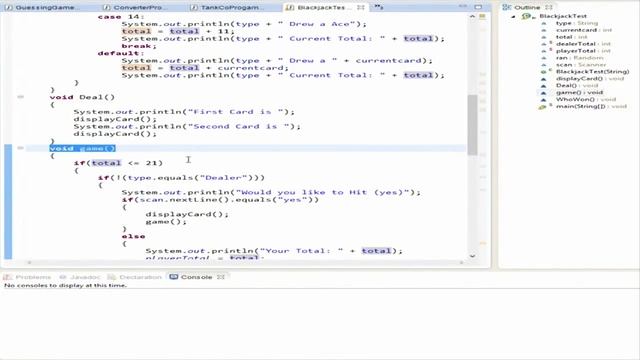This screenshot has width=640, height=360.
Task: Select total : int in the Outline
Action: (x=571, y=37)
